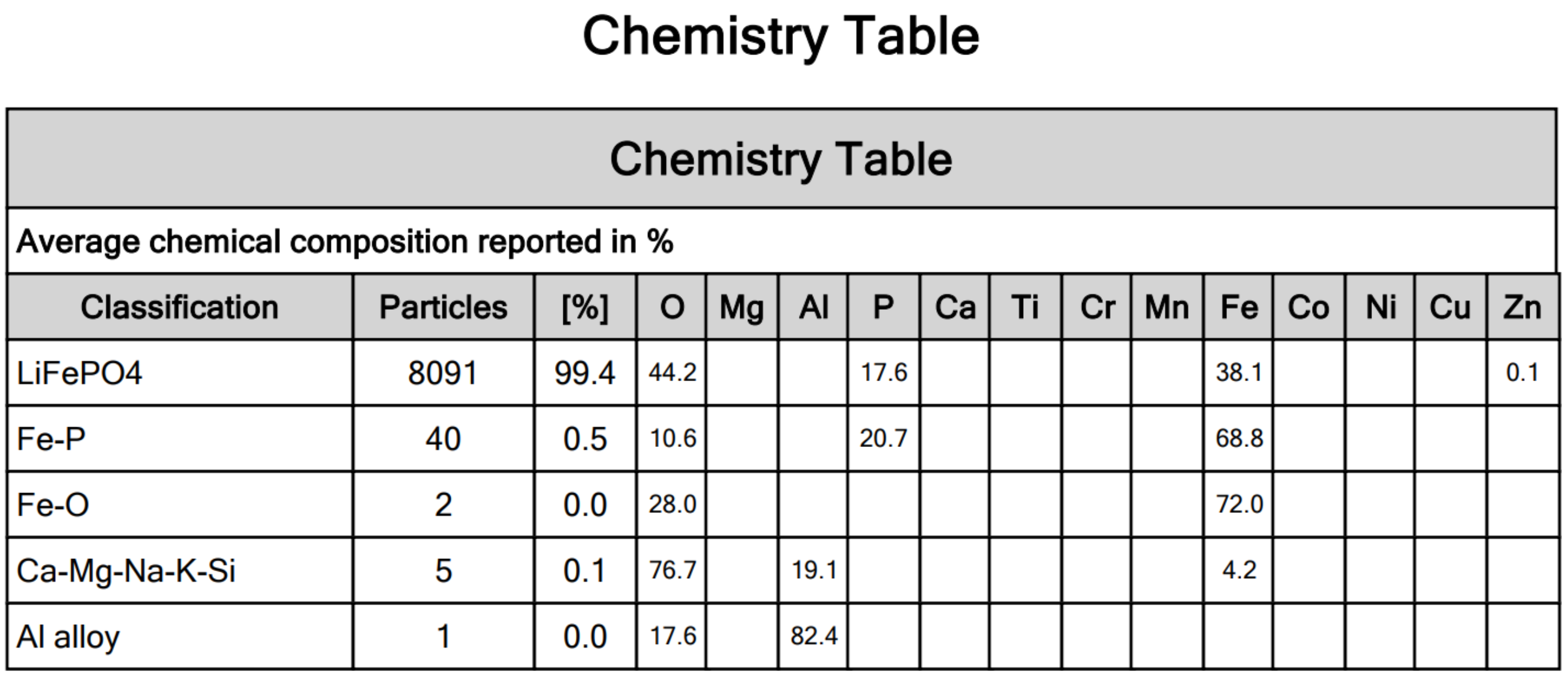1568x677 pixels.
Task: Select the 8091 particles value
Action: 443,372
